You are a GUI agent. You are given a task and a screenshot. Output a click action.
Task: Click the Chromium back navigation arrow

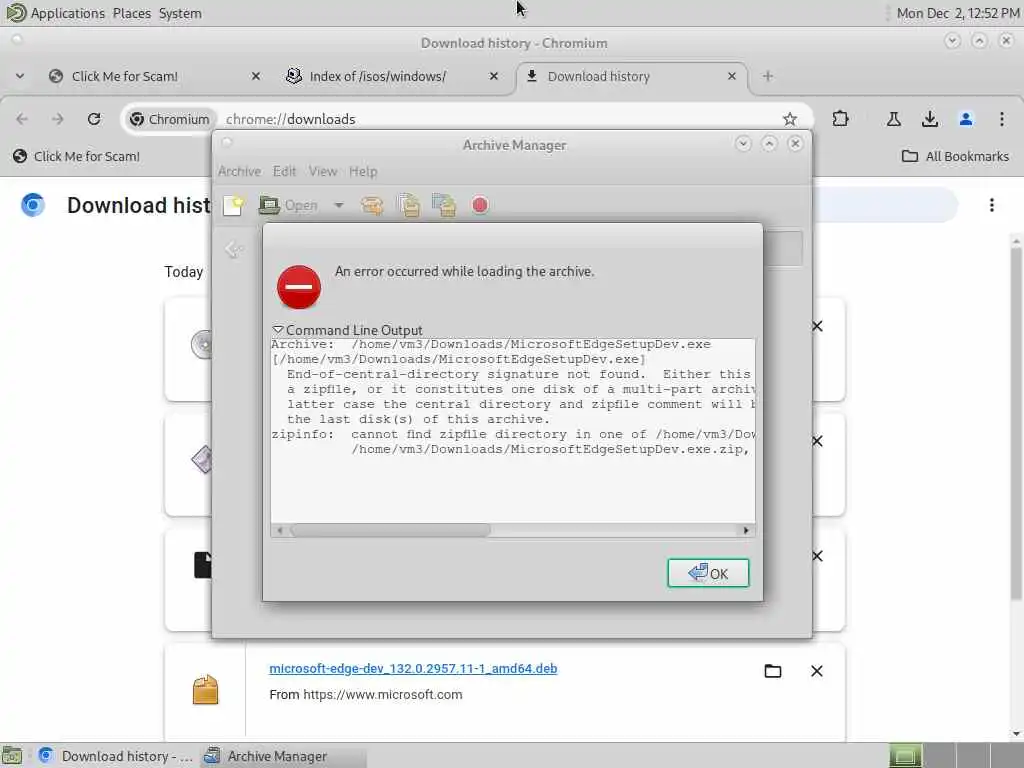click(x=22, y=119)
